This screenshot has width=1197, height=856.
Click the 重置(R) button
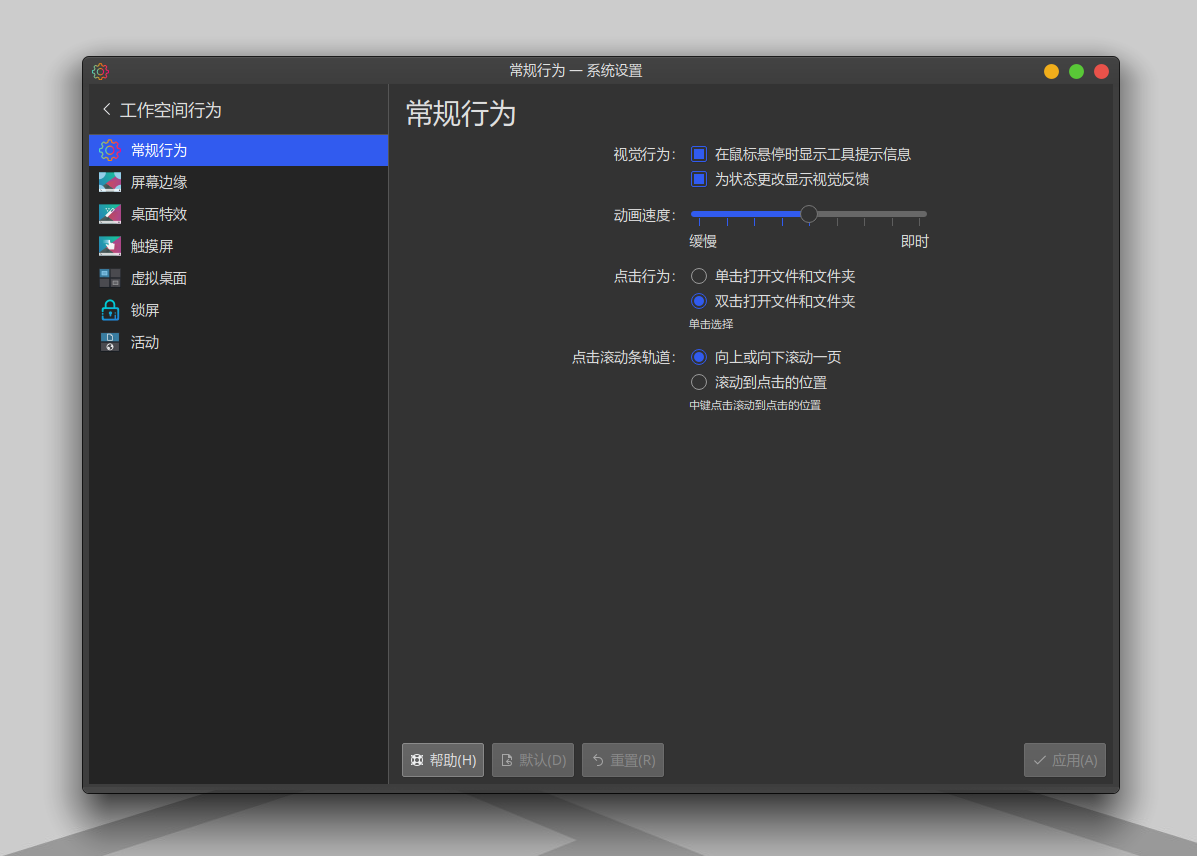tap(623, 760)
